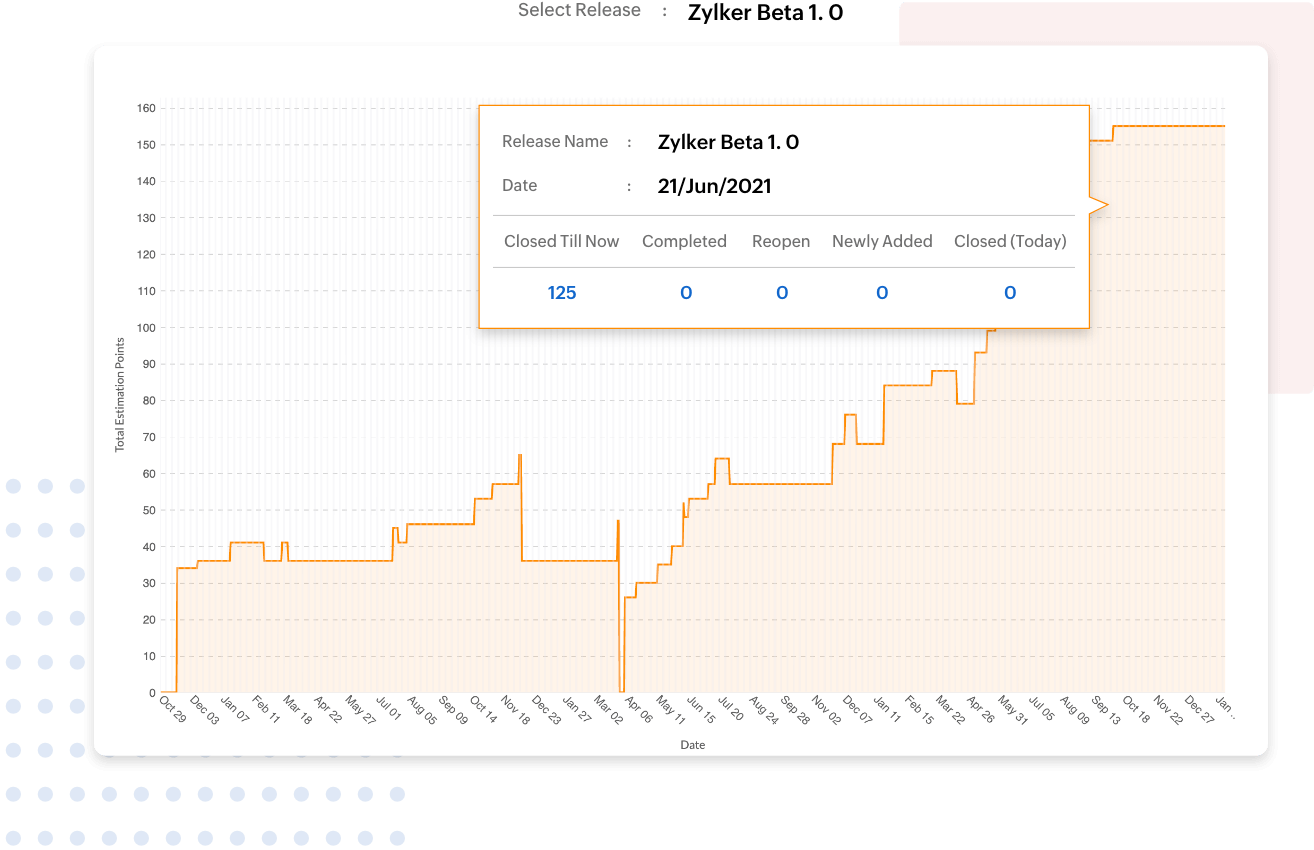Click the x-axis date label Mar 22

point(951,709)
